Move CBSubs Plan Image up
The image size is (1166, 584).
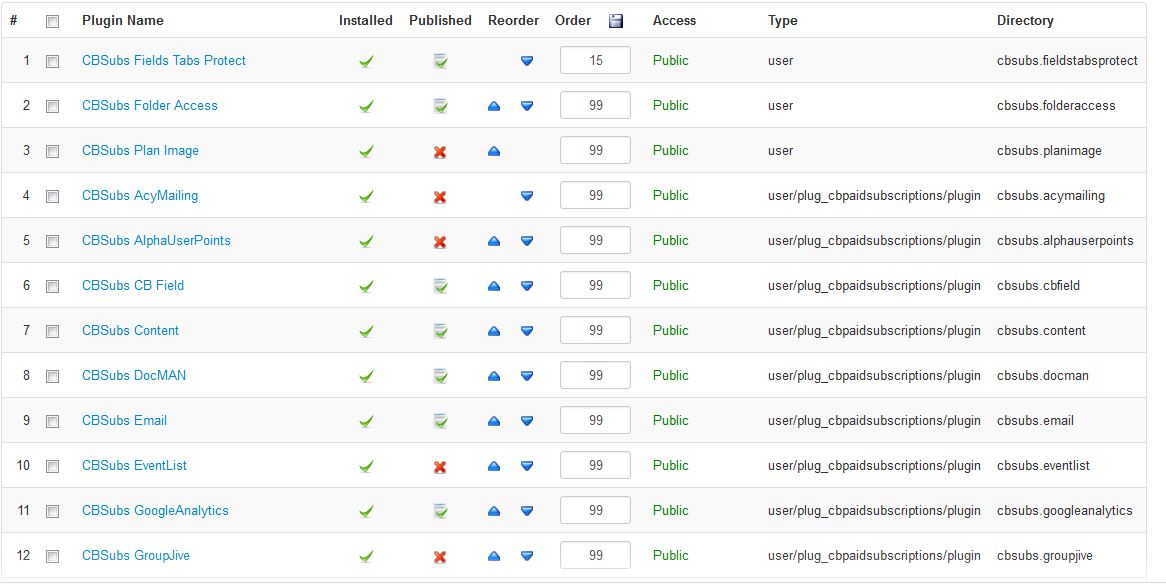494,151
